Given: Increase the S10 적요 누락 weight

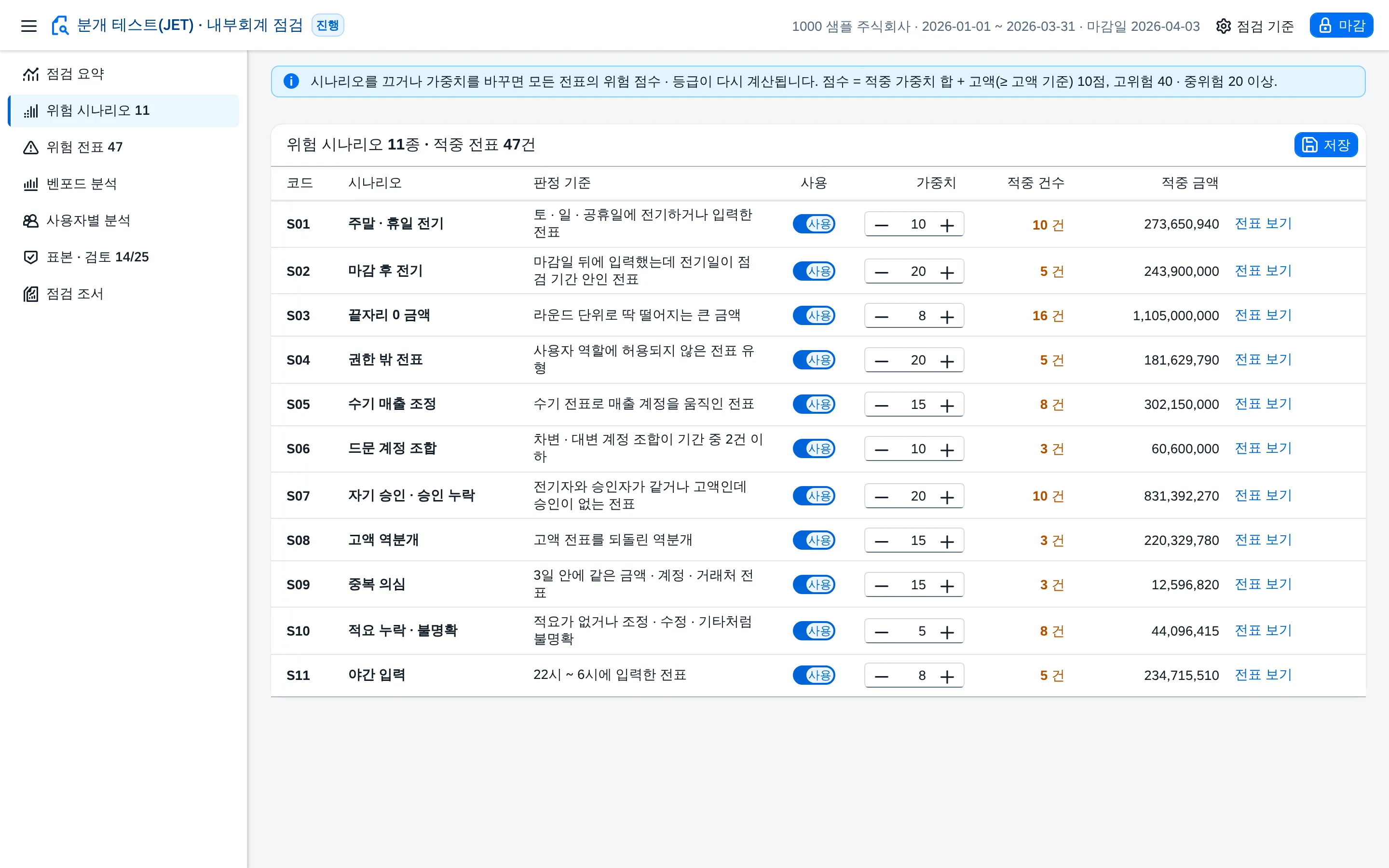Looking at the screenshot, I should click(947, 632).
